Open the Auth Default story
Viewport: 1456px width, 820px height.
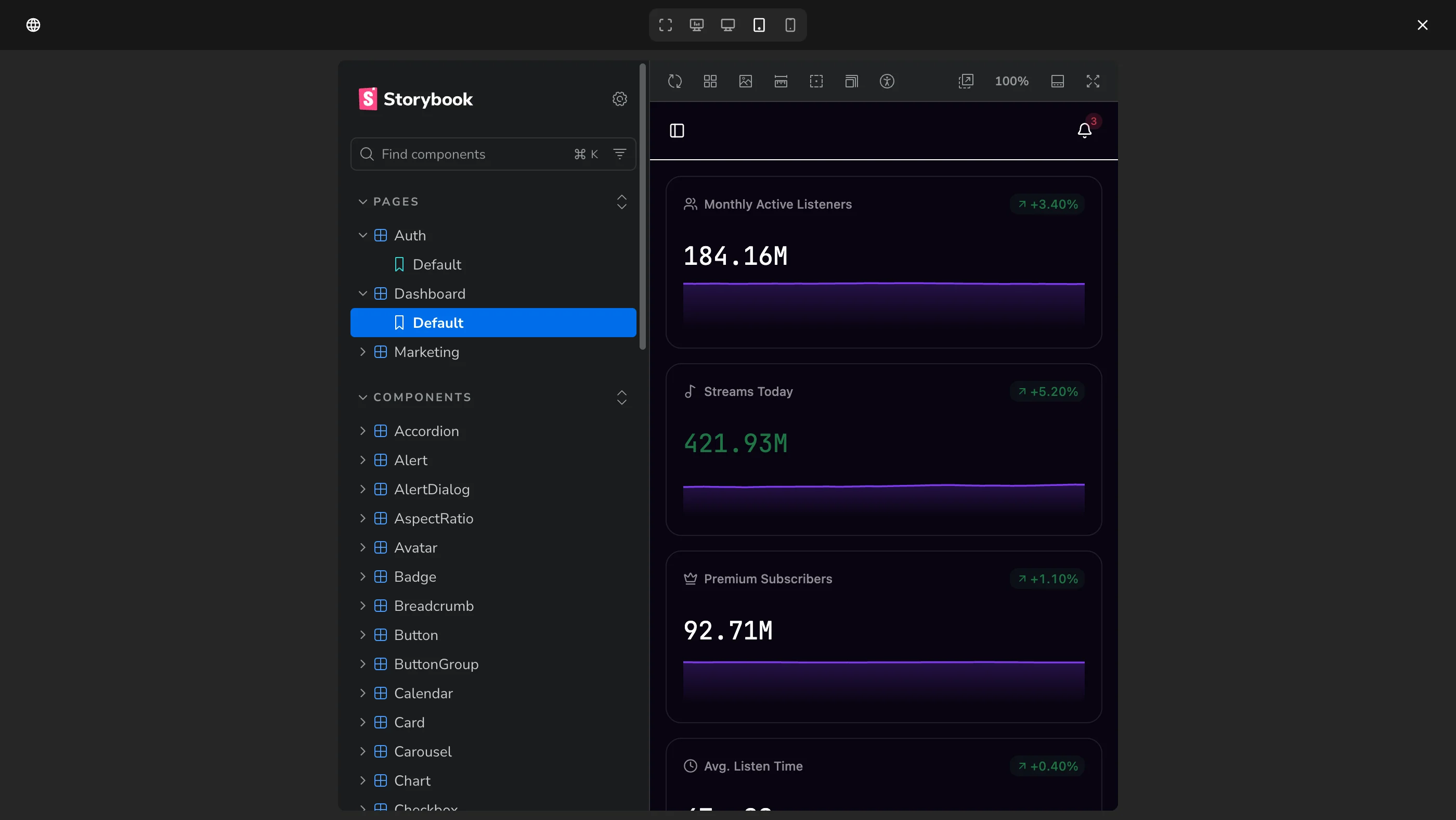pyautogui.click(x=493, y=265)
